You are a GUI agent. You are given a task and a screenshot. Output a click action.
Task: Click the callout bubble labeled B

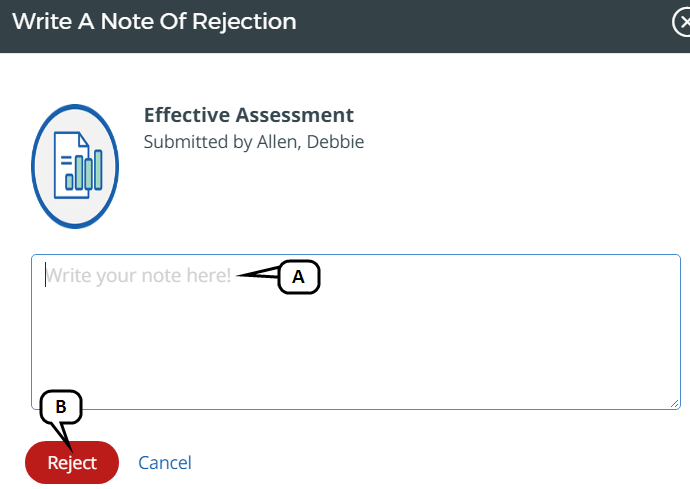click(60, 406)
